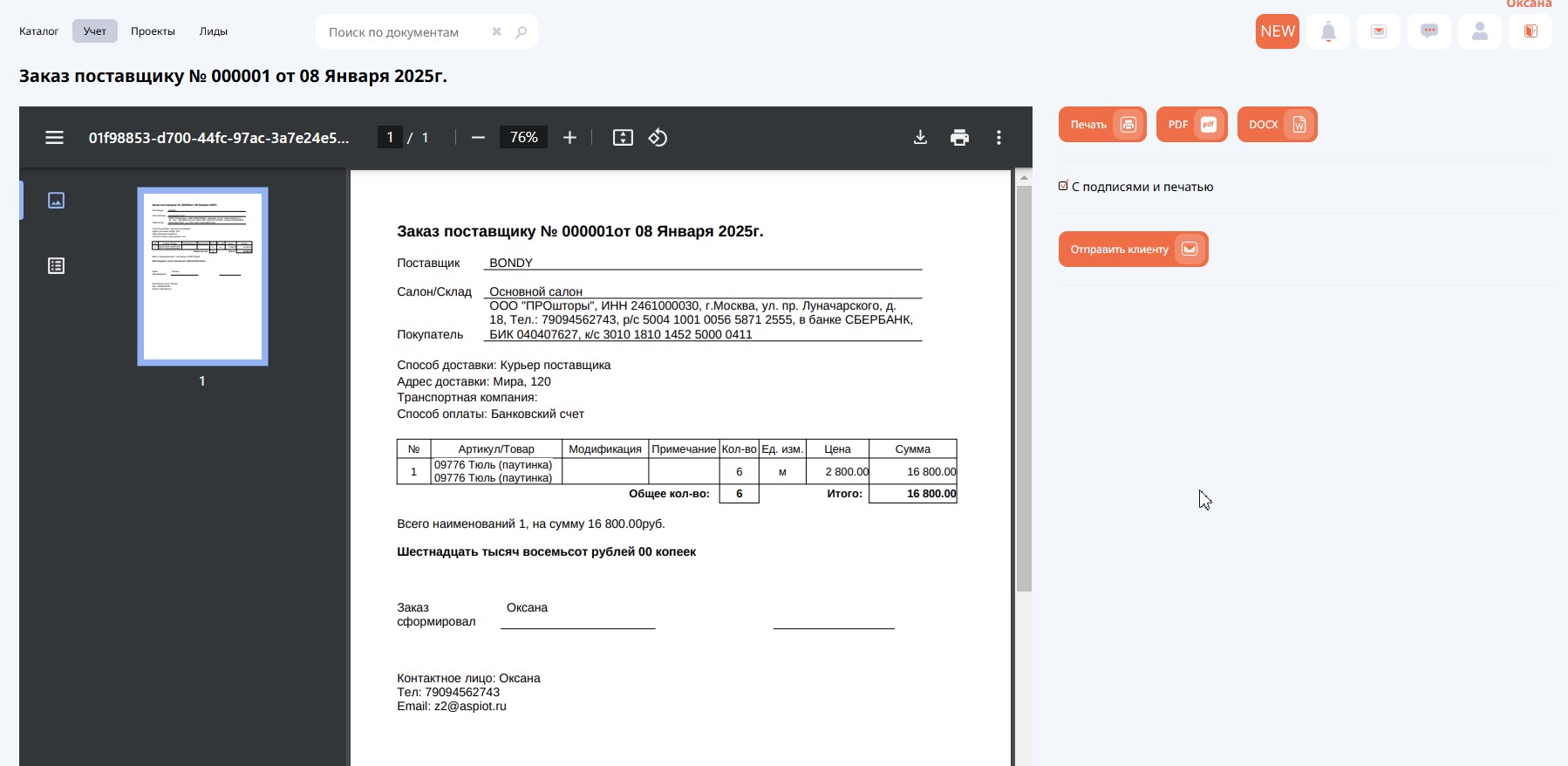Open the user profile icon
Screen dimensions: 1568x766
(1479, 31)
